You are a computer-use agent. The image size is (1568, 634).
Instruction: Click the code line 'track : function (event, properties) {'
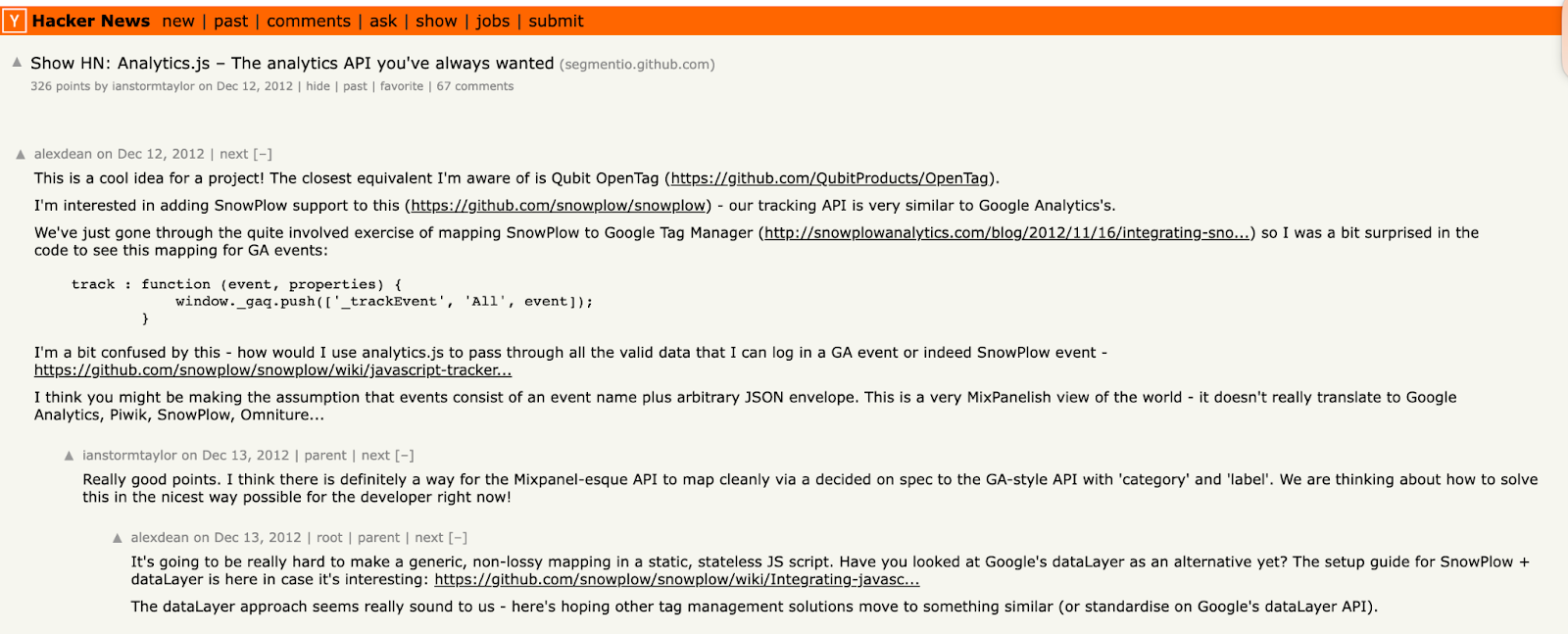(237, 284)
